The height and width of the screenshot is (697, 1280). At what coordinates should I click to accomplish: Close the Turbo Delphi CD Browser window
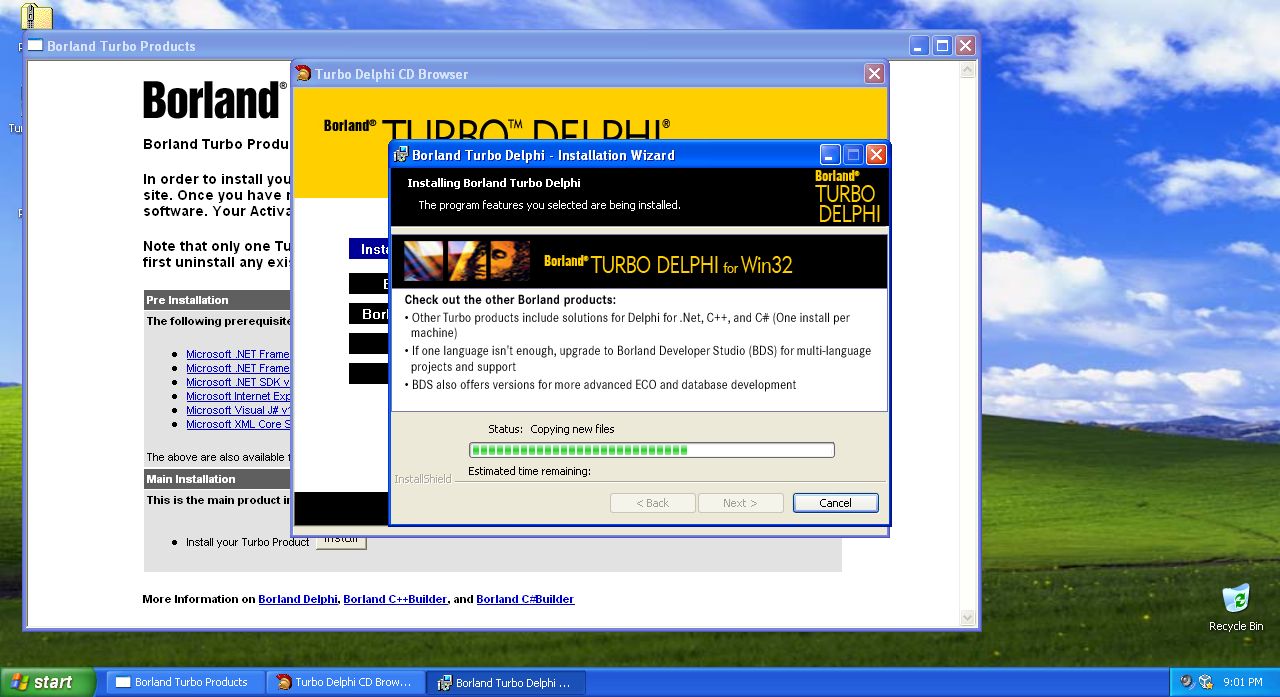tap(874, 74)
